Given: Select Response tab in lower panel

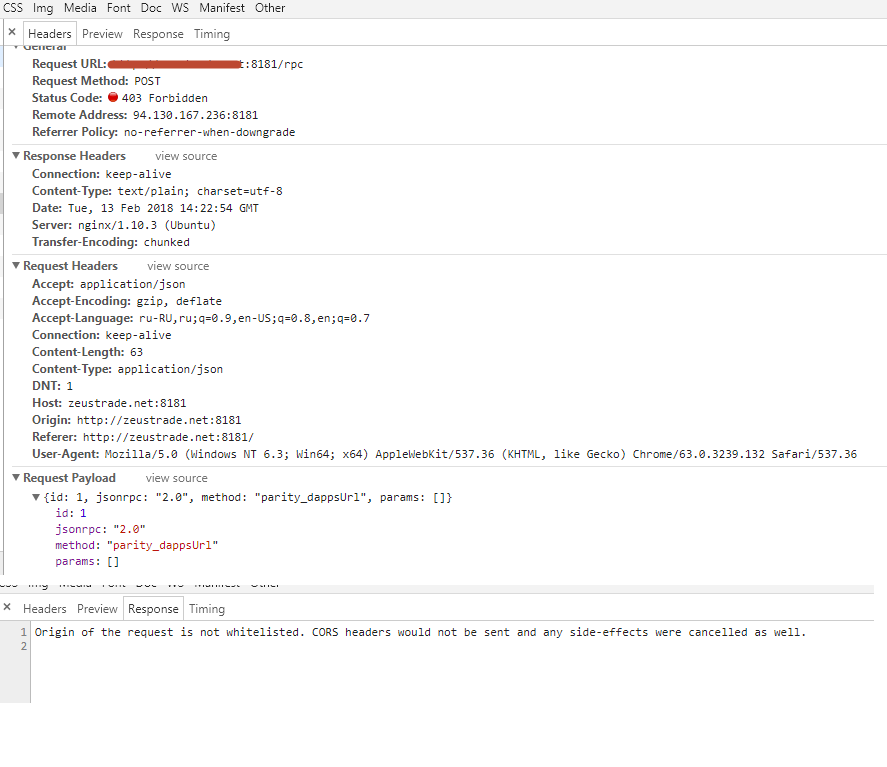Looking at the screenshot, I should click(x=153, y=609).
